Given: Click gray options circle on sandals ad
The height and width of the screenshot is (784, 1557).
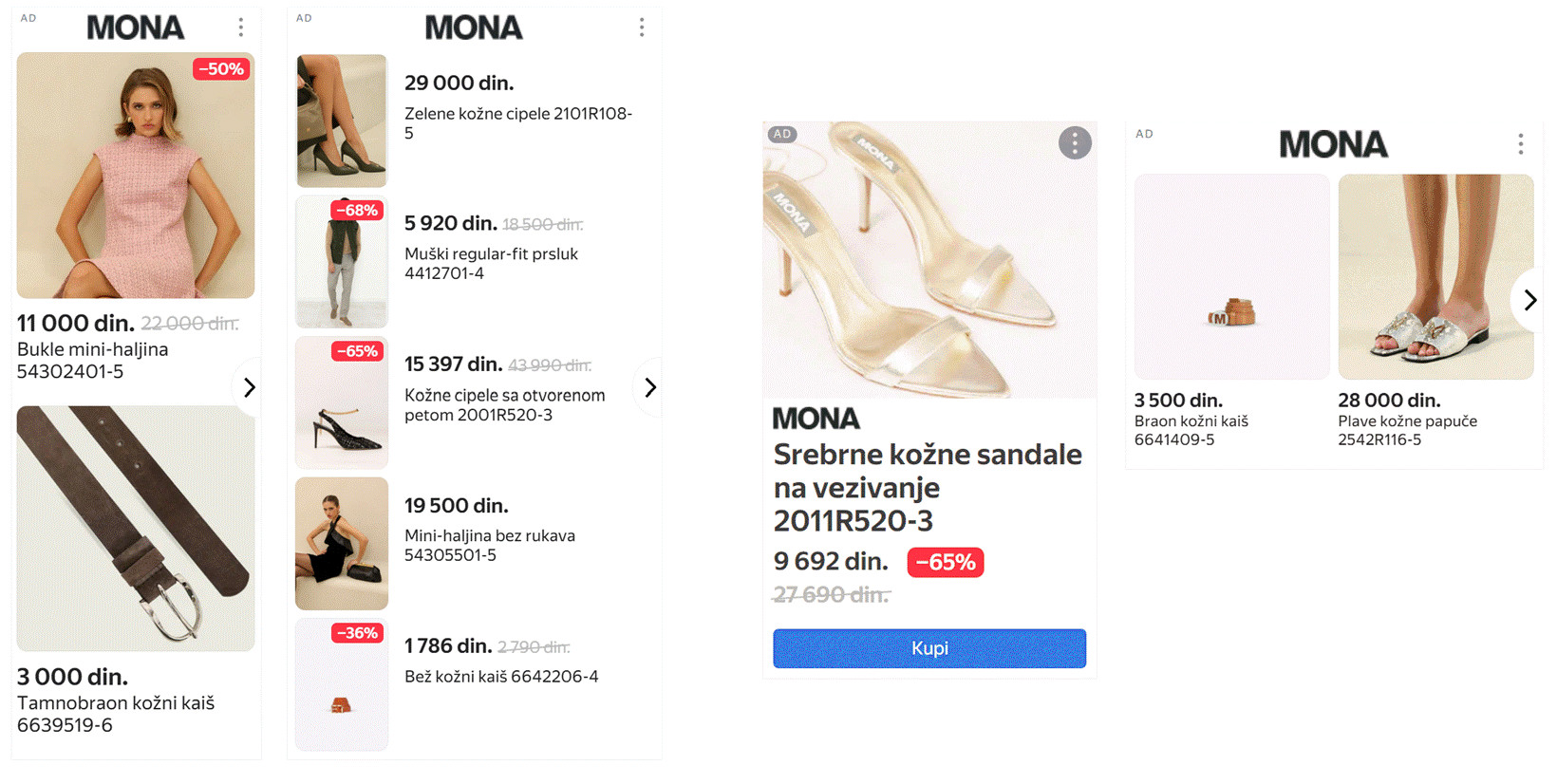Looking at the screenshot, I should coord(1075,143).
